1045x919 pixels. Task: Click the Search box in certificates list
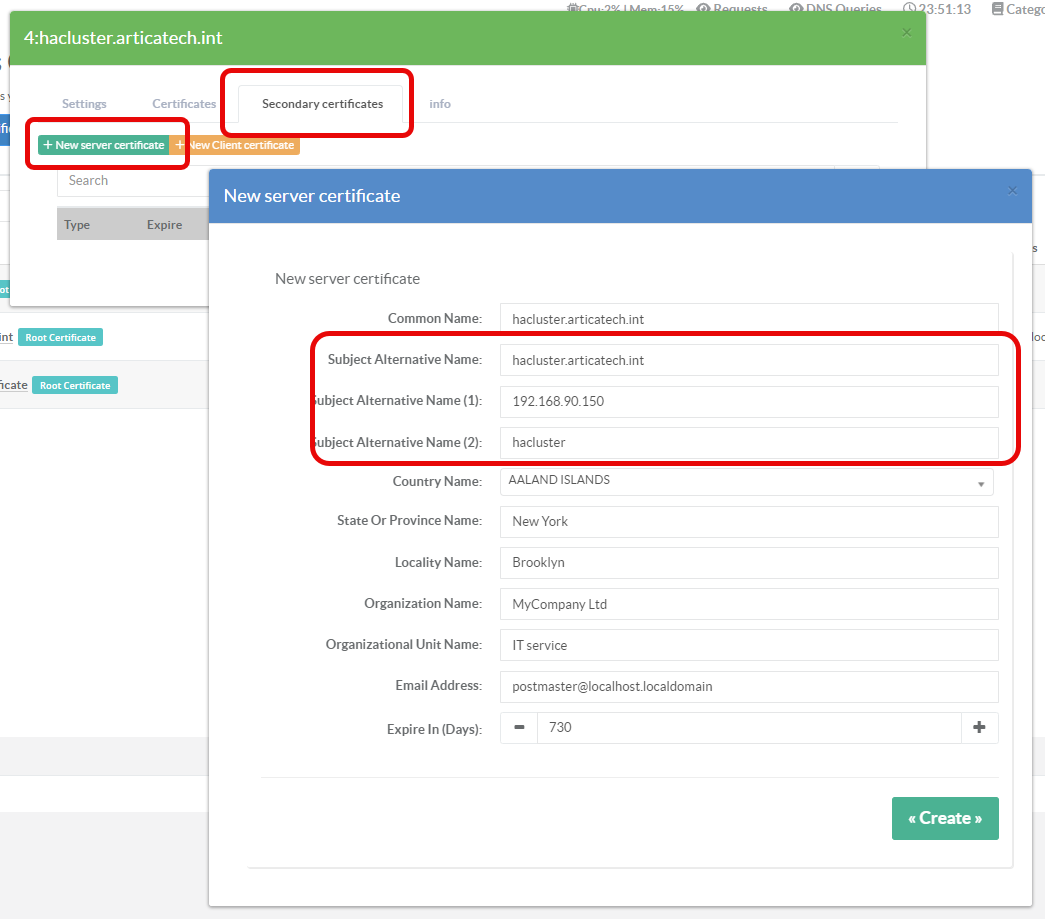click(130, 181)
